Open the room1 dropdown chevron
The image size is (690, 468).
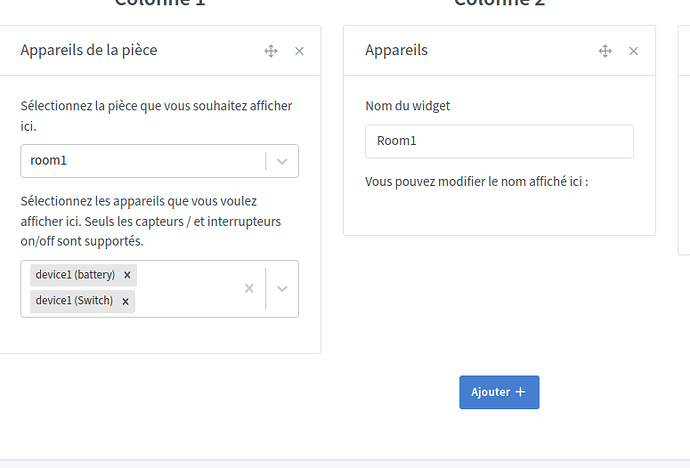[x=282, y=161]
